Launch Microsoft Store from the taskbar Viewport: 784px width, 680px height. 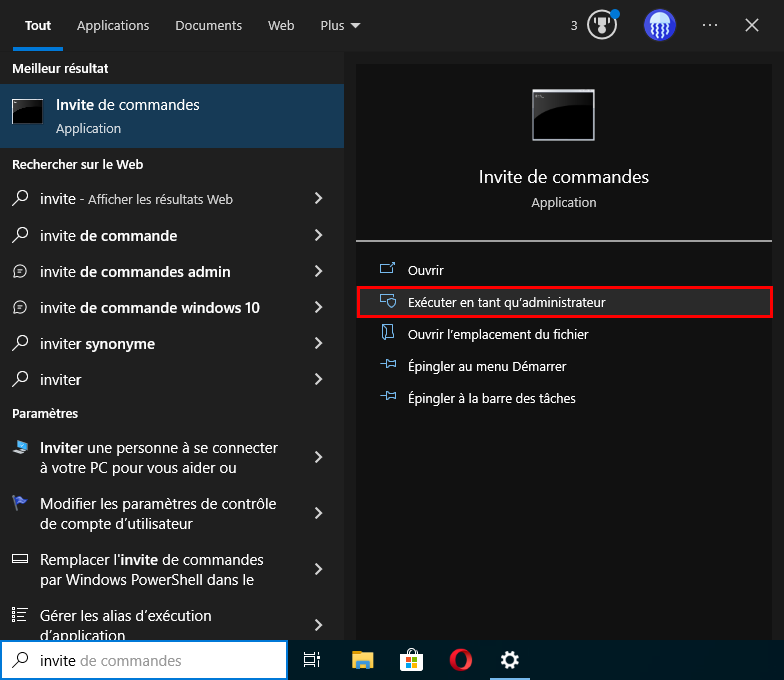tap(412, 660)
